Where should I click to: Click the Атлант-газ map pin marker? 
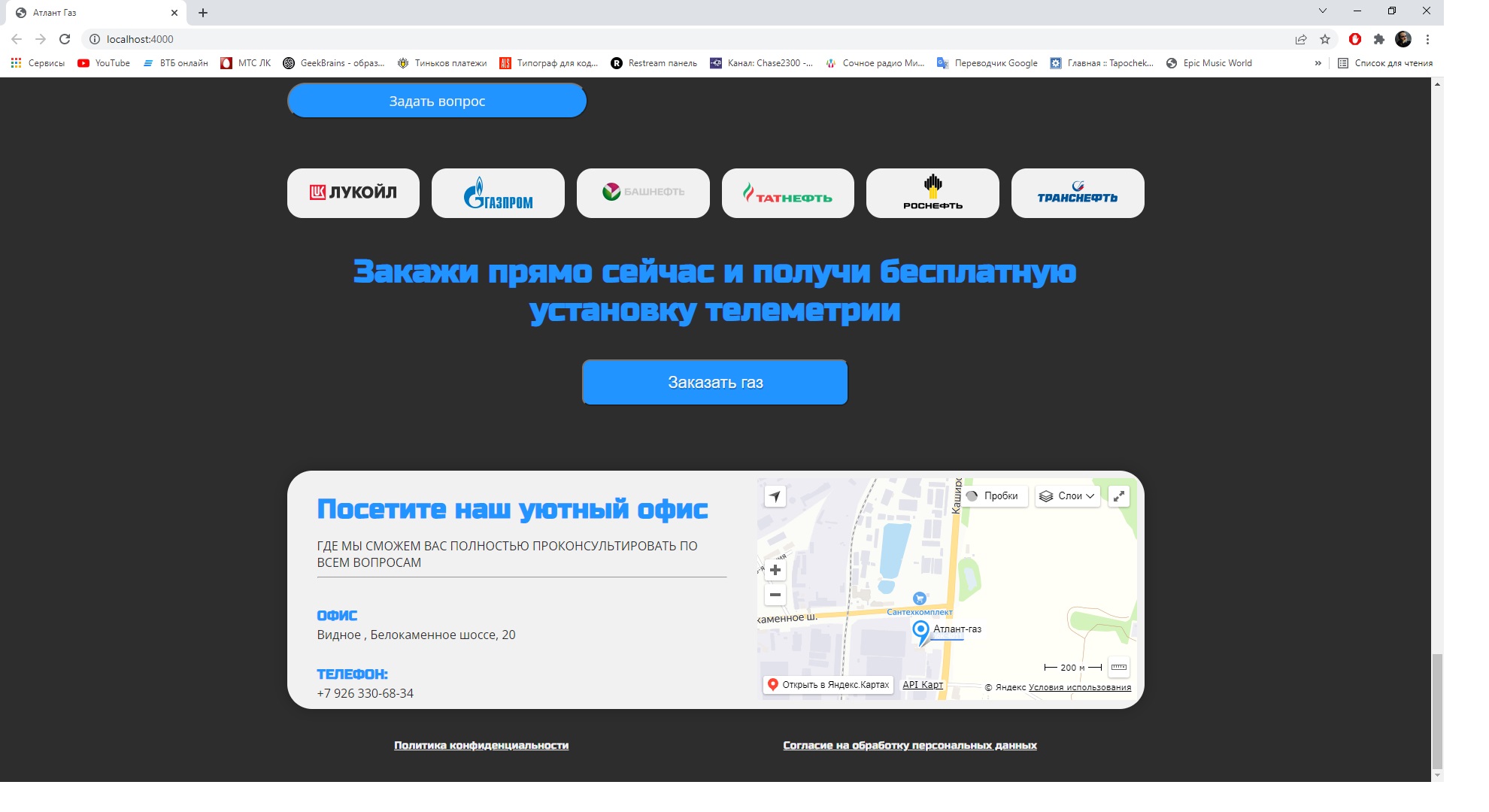920,632
